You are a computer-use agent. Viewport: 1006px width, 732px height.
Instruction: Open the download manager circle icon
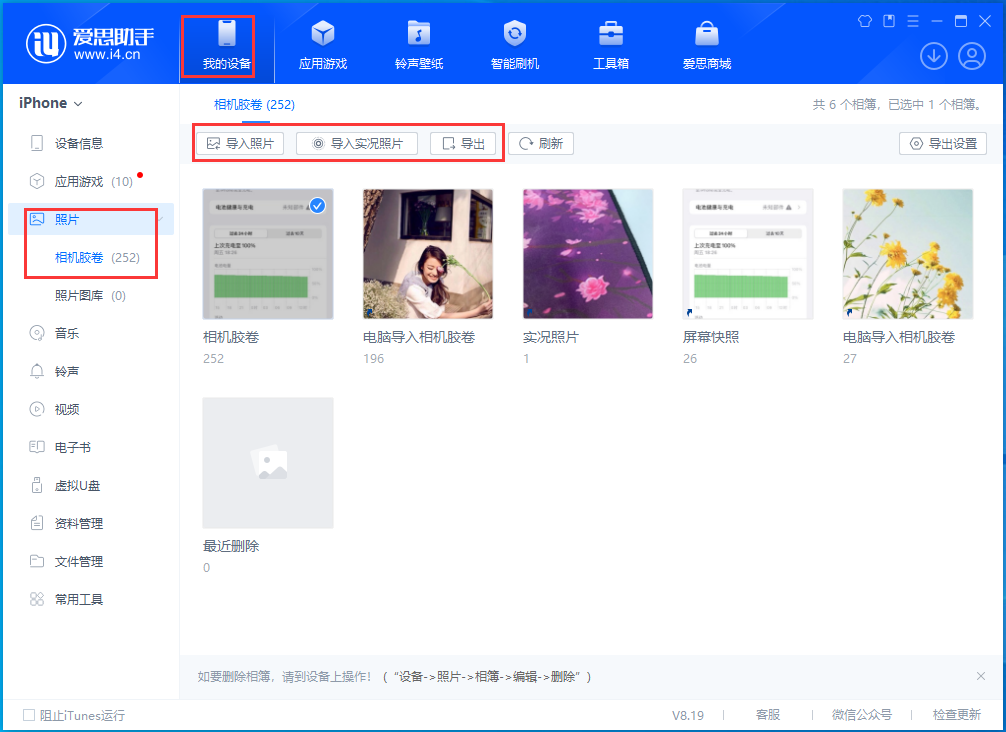click(933, 56)
